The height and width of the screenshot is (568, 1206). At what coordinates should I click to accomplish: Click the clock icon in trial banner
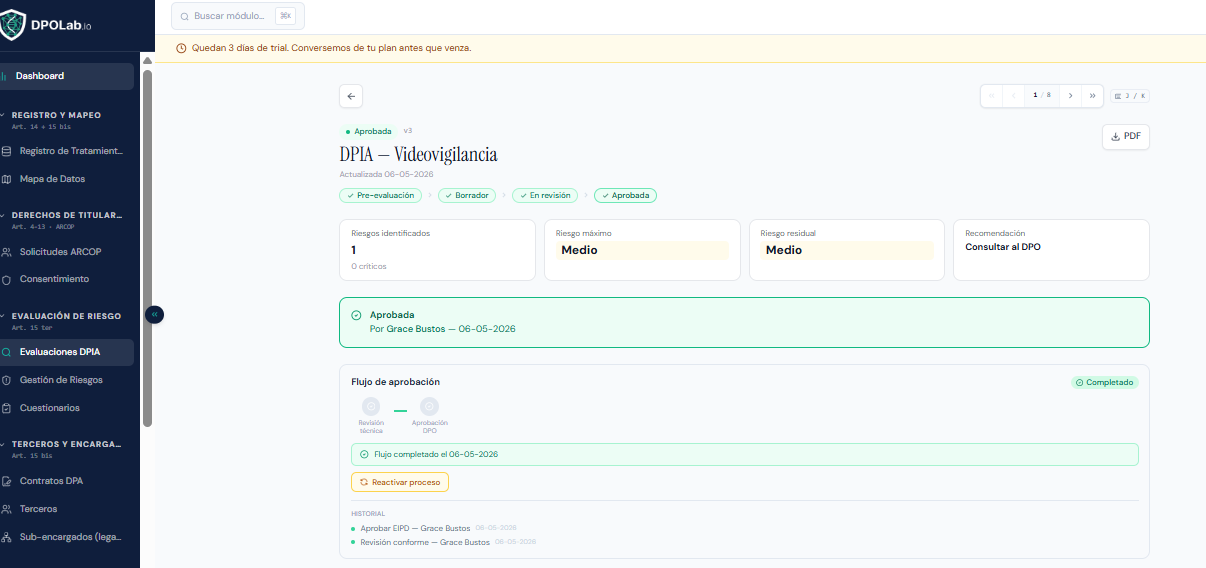[181, 48]
